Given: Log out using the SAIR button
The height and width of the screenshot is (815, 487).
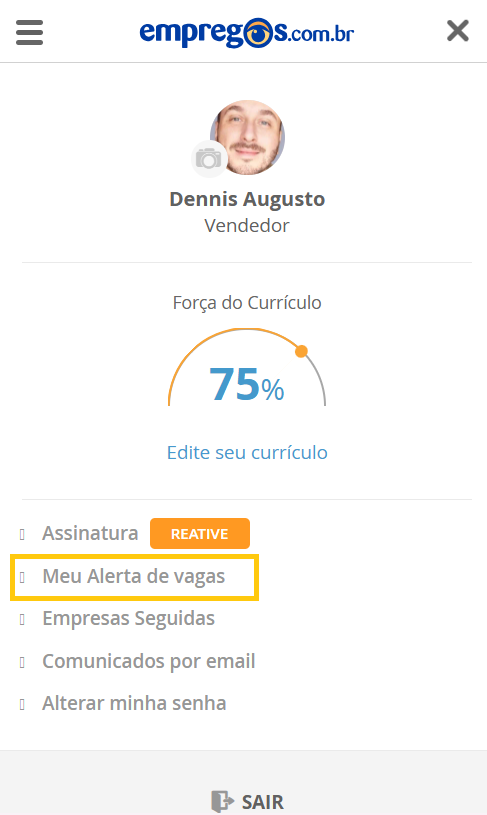Looking at the screenshot, I should tap(247, 801).
